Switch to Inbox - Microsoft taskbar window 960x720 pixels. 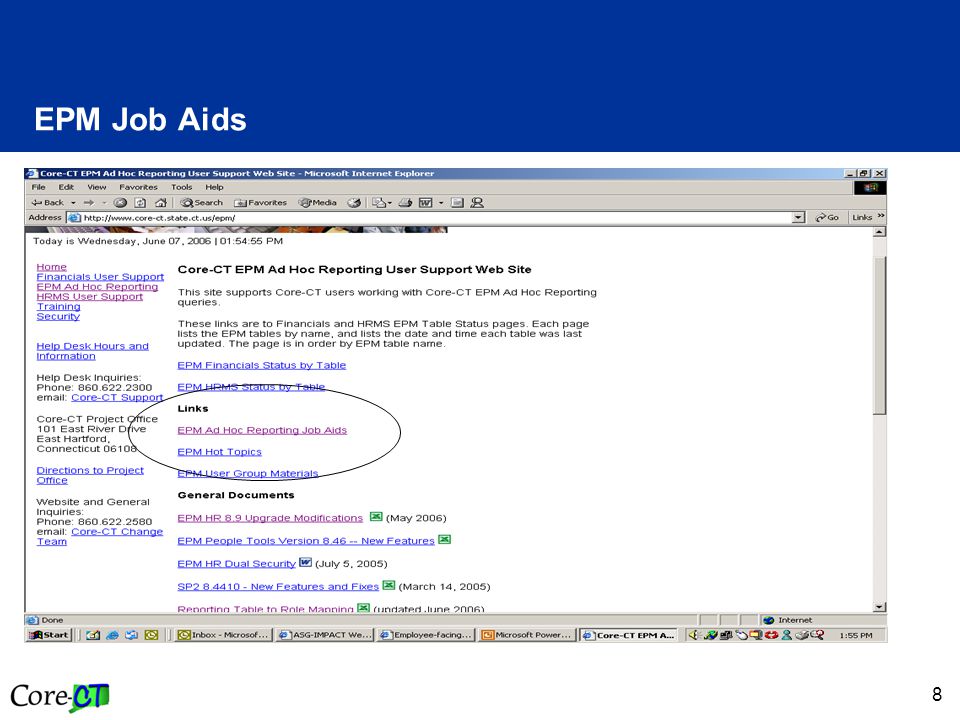223,635
